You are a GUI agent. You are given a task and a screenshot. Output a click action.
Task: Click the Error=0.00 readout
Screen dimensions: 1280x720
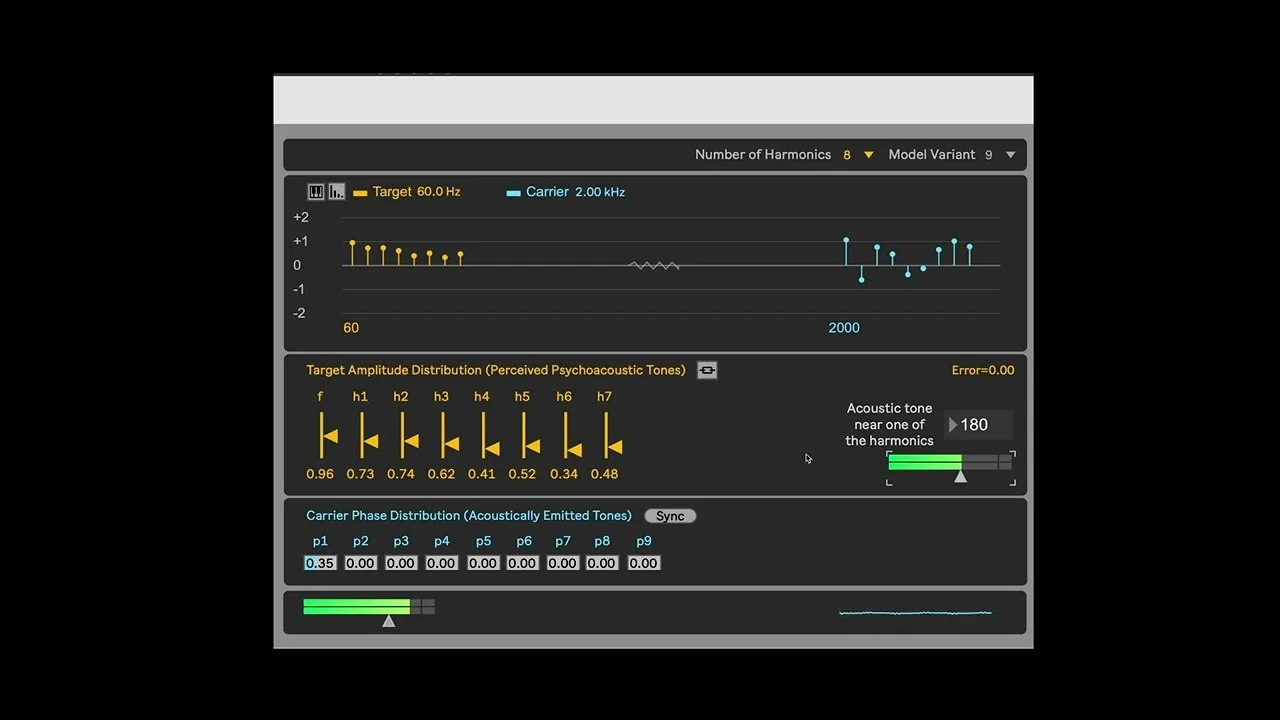(x=983, y=370)
